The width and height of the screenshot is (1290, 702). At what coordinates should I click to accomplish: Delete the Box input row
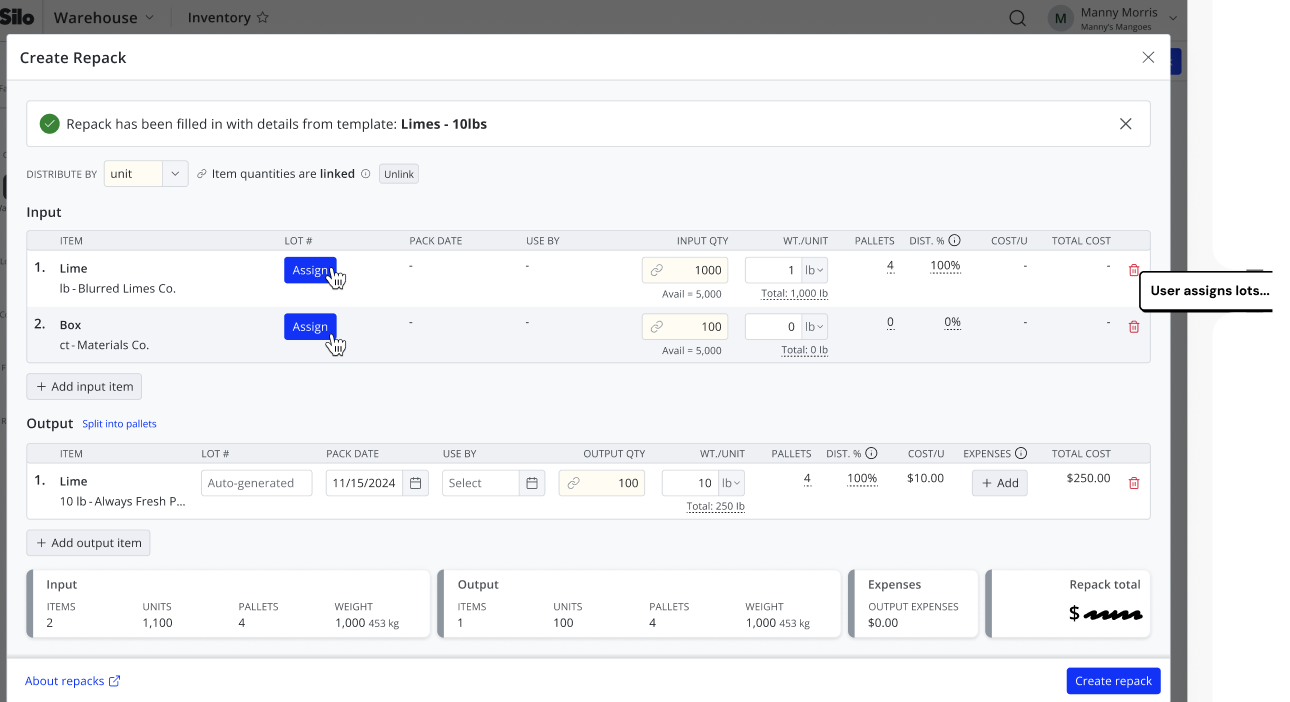tap(1134, 327)
